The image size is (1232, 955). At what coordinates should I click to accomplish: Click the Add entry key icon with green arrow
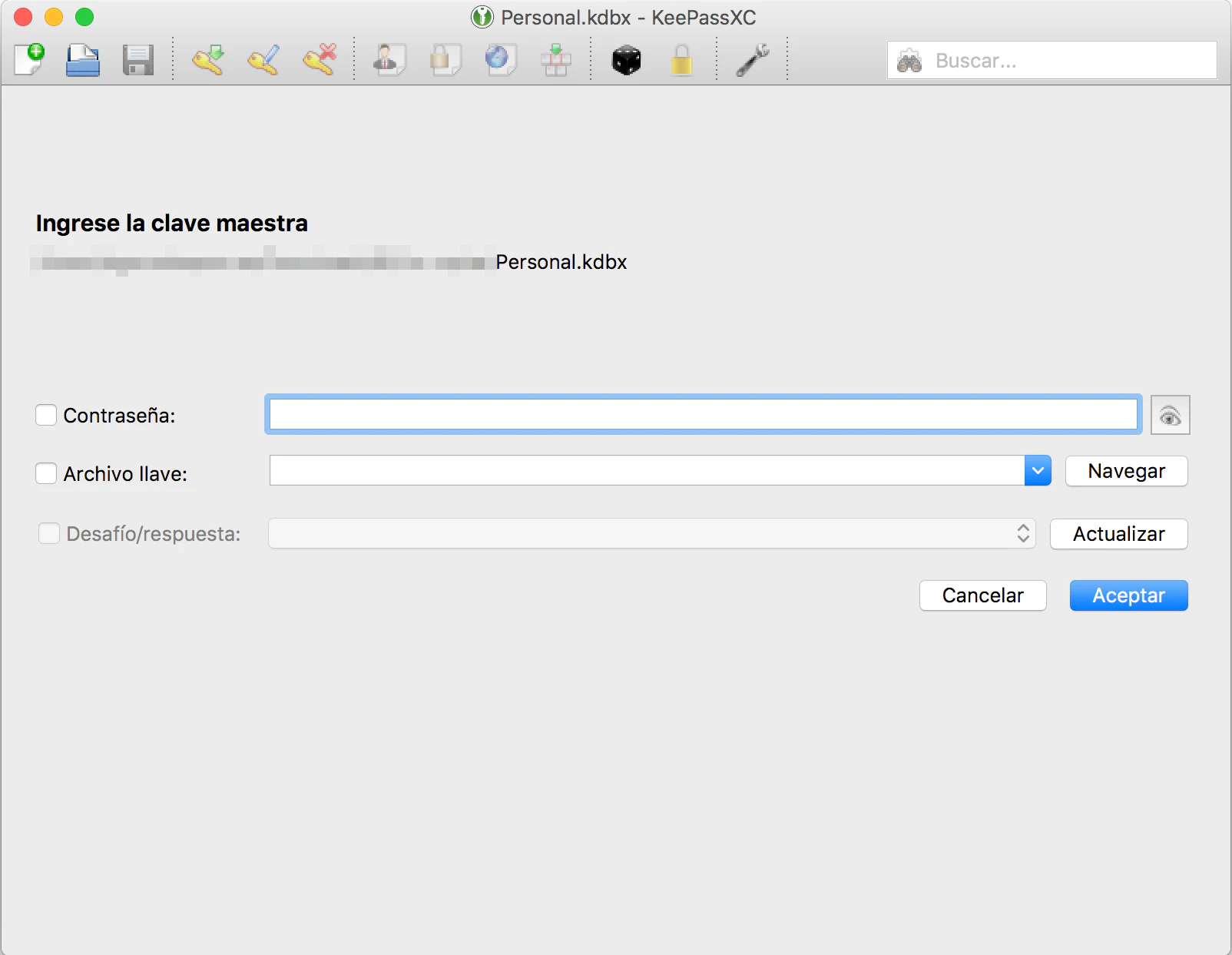[208, 60]
